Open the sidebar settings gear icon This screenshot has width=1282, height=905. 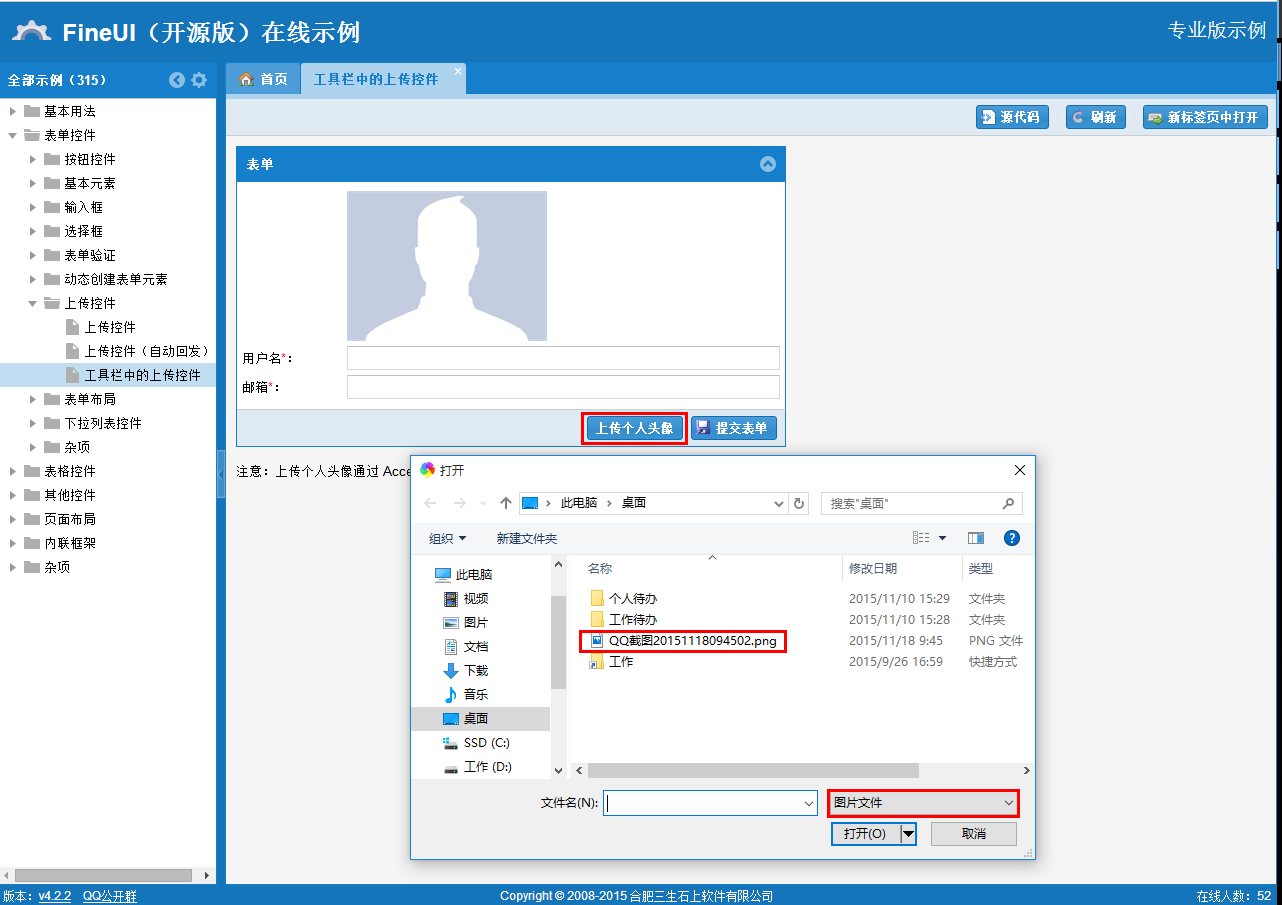(x=199, y=80)
